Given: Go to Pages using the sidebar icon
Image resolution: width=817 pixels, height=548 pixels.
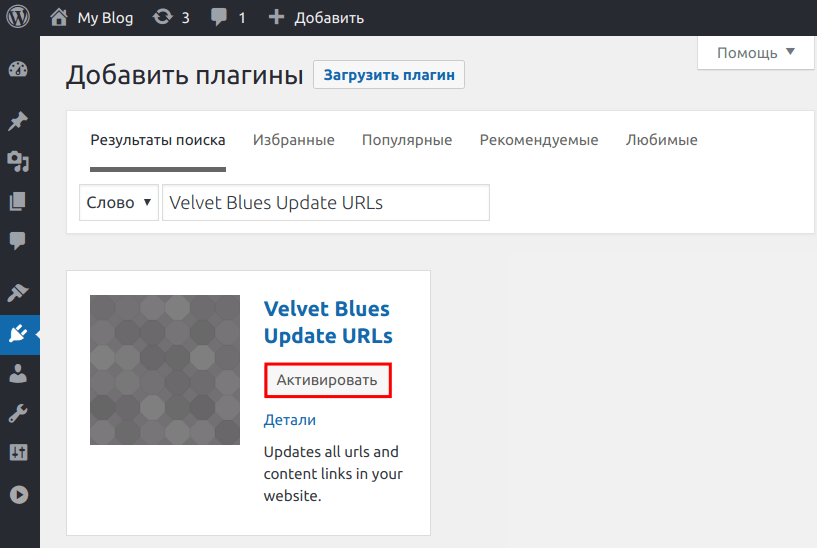Looking at the screenshot, I should (x=18, y=201).
